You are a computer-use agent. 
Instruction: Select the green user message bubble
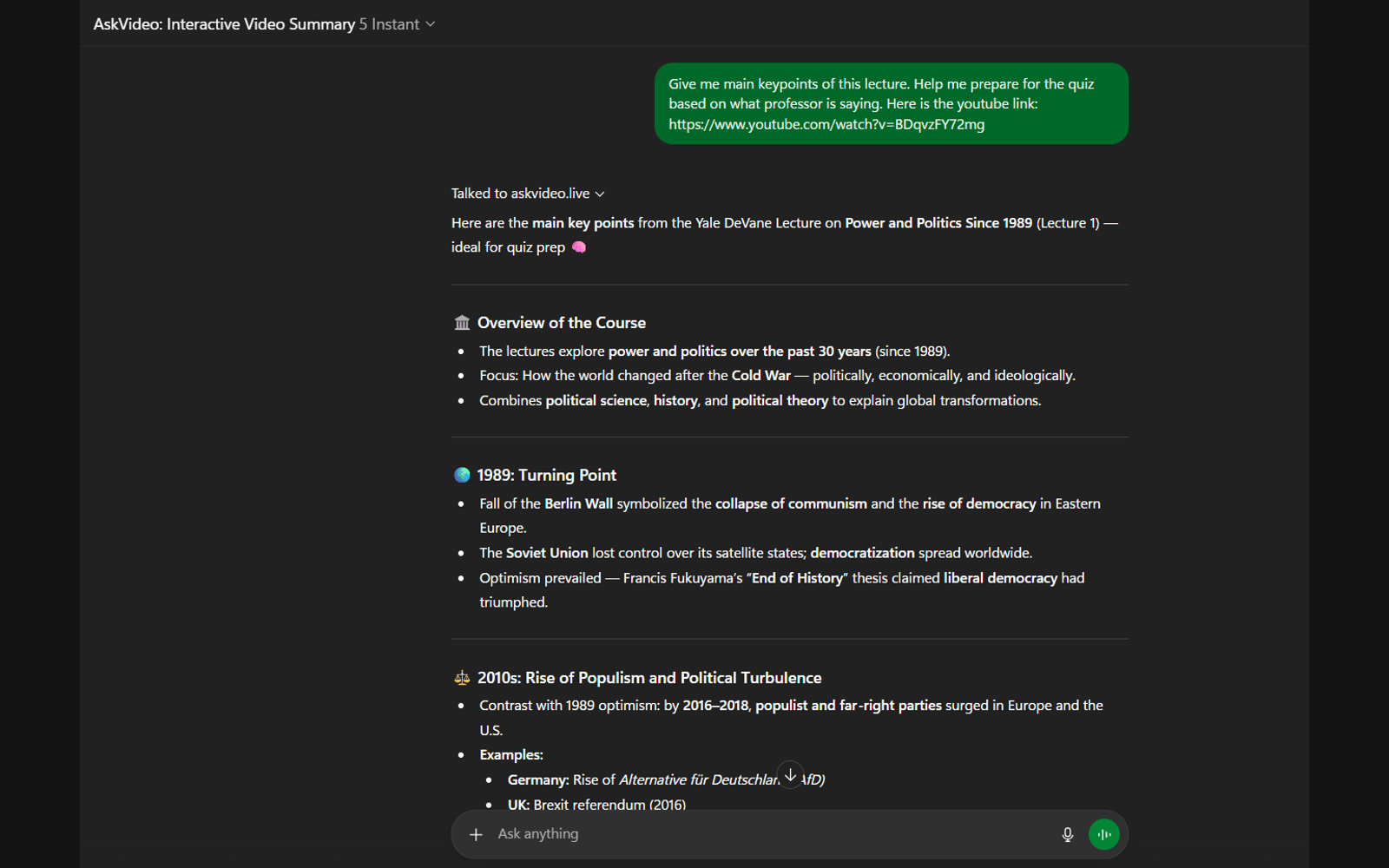(x=892, y=103)
